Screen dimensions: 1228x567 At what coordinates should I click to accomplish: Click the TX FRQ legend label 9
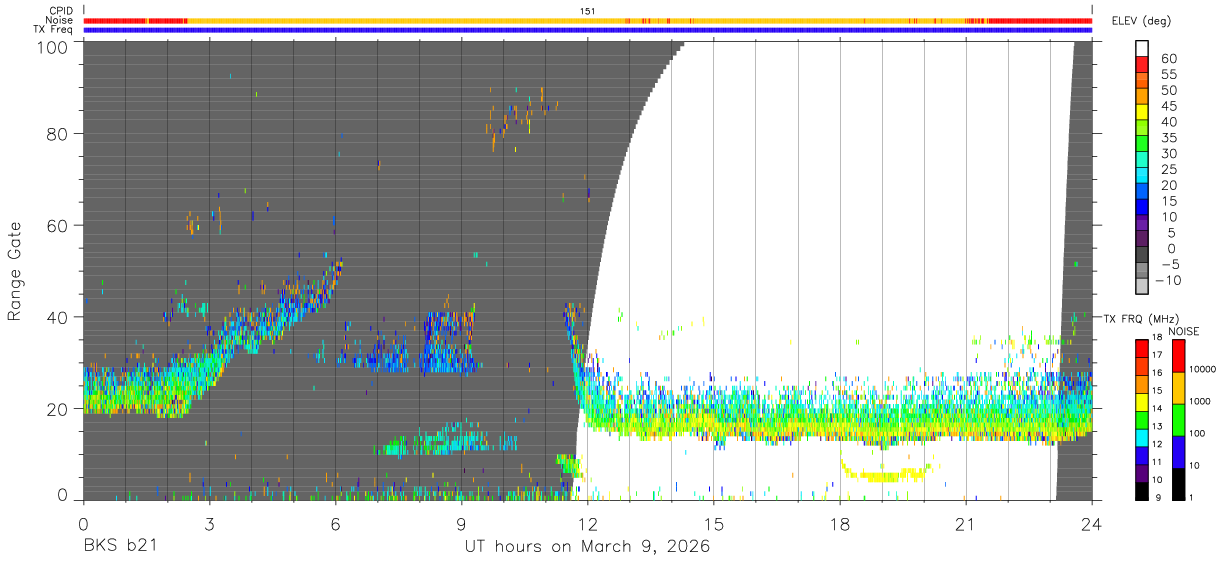tap(1160, 497)
